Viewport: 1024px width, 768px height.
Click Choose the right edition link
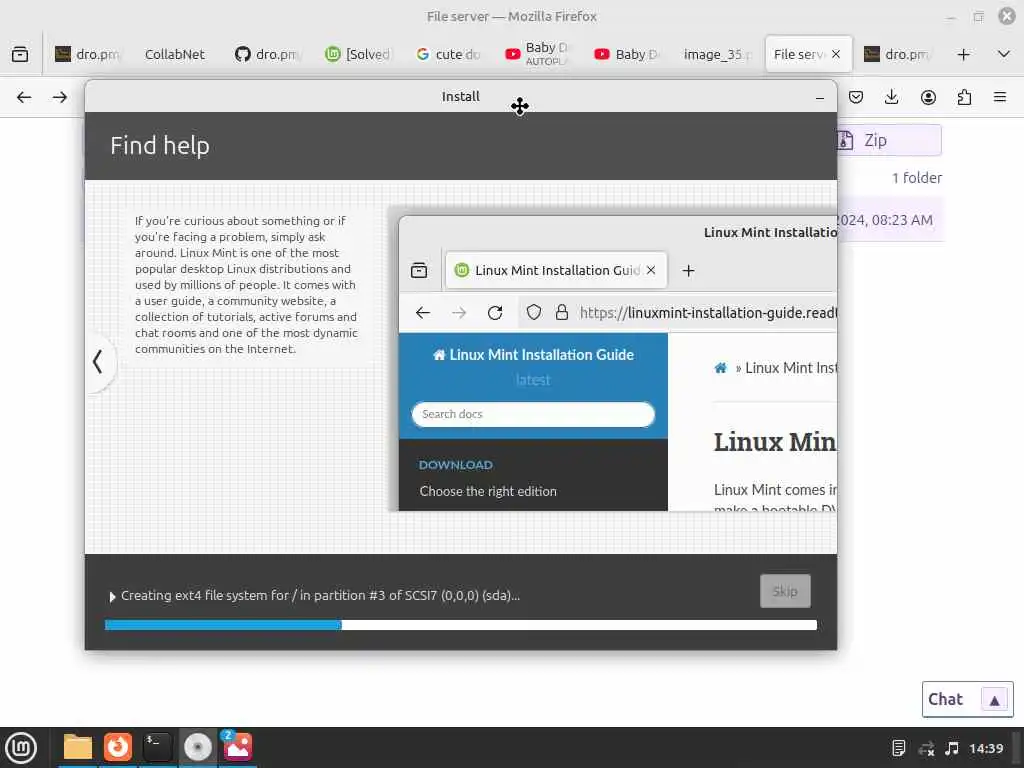click(488, 491)
